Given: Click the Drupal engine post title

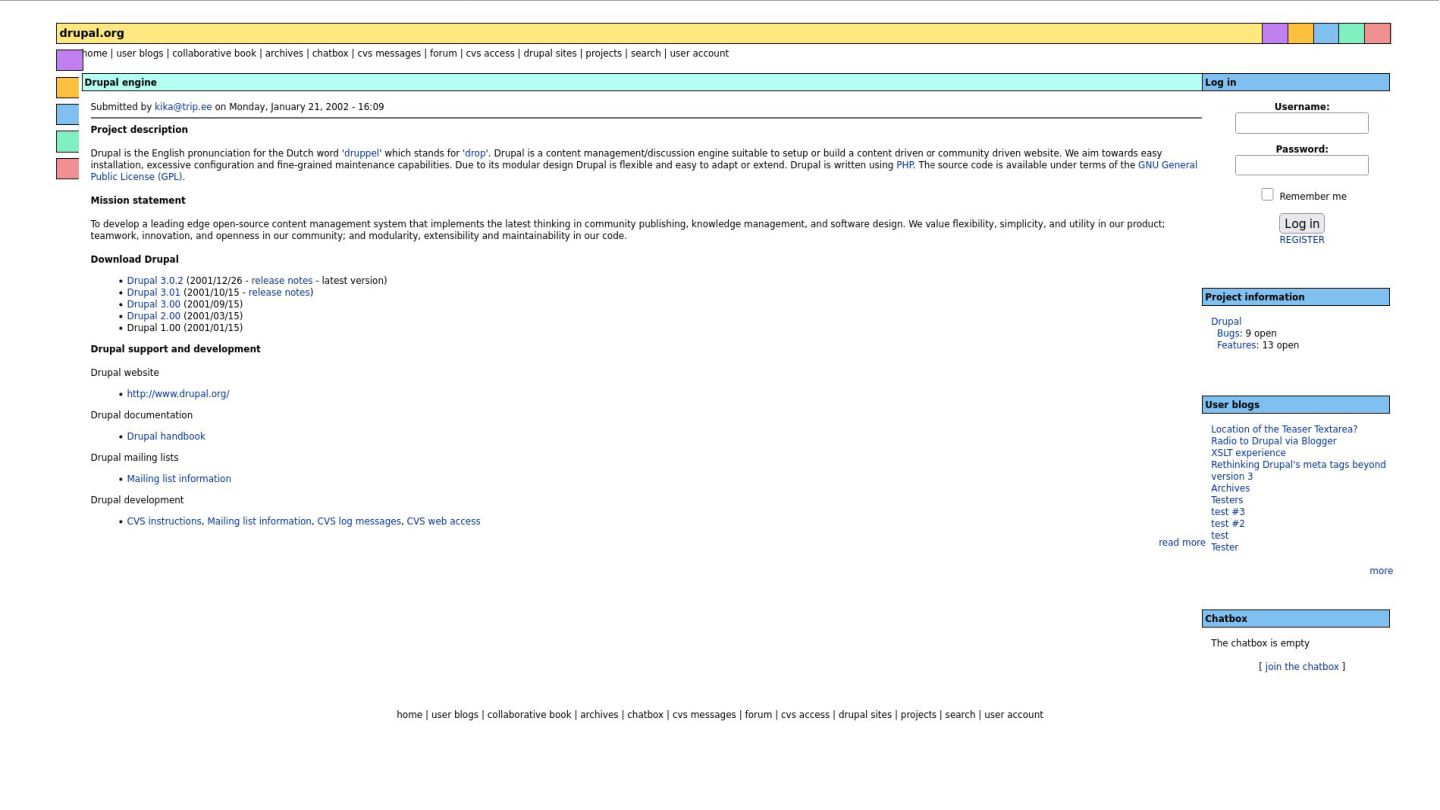Looking at the screenshot, I should pos(120,83).
